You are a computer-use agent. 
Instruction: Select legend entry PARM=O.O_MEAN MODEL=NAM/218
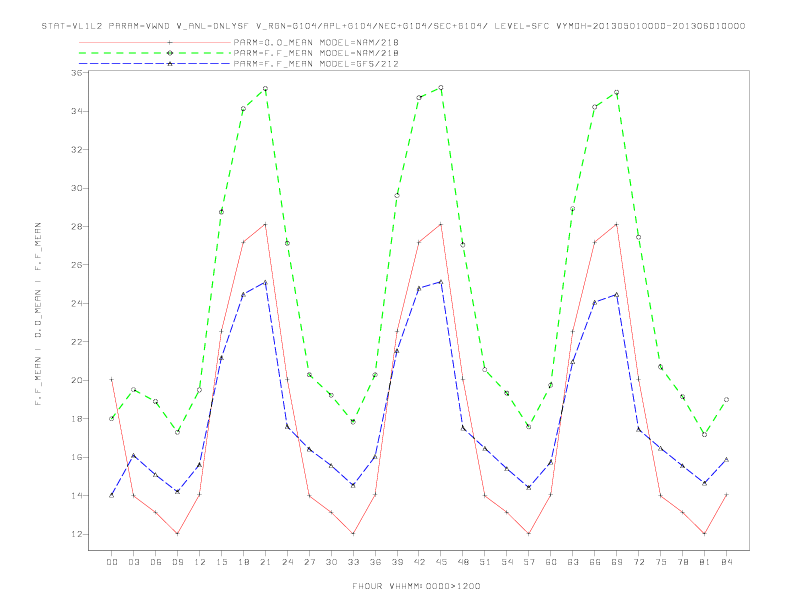(x=316, y=43)
